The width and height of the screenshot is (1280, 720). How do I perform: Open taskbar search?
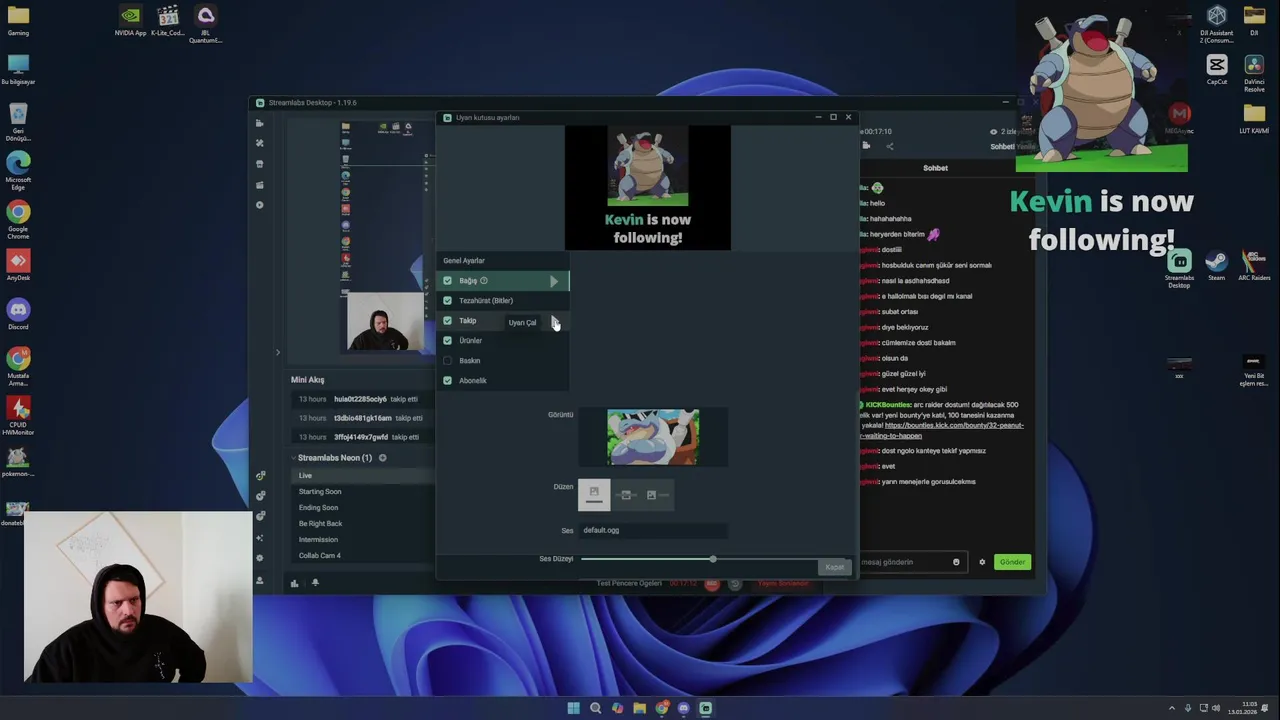coord(595,708)
